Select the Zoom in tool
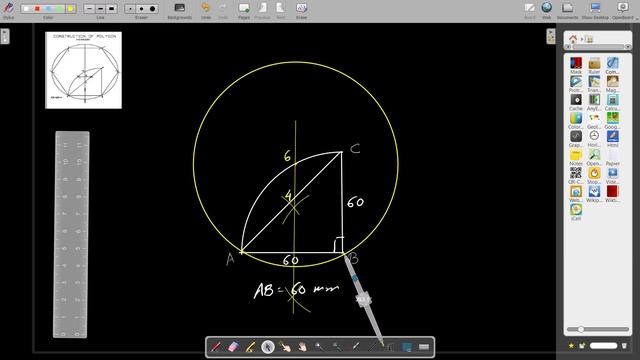 coord(320,347)
